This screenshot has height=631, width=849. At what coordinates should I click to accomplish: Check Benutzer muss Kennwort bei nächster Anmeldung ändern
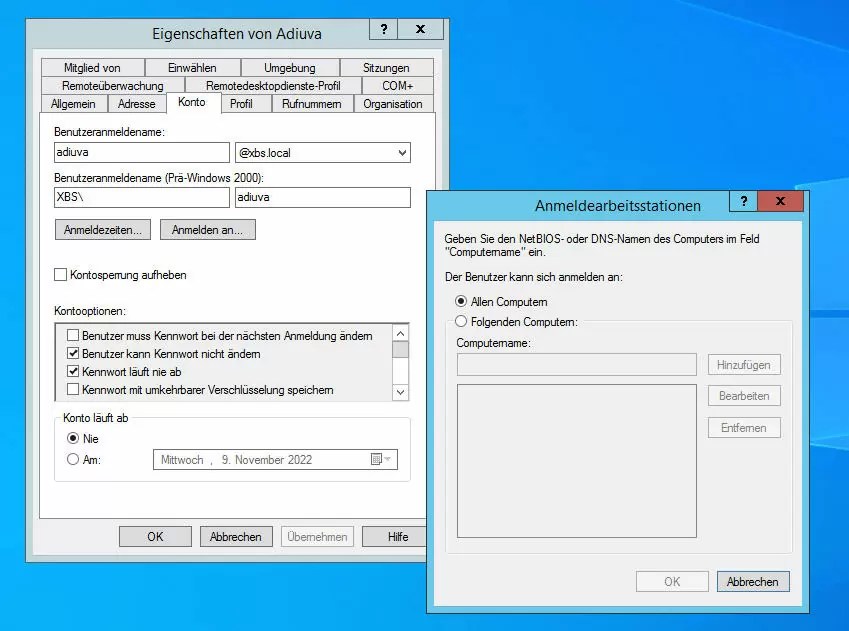(73, 336)
